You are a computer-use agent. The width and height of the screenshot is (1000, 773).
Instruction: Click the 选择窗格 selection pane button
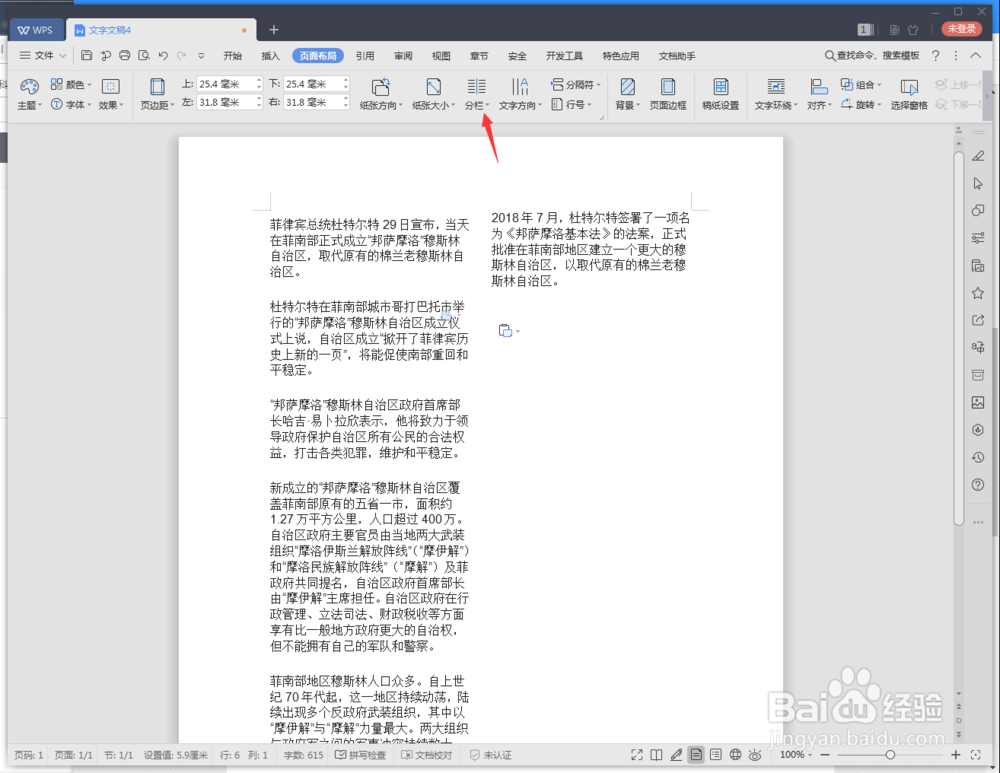909,94
